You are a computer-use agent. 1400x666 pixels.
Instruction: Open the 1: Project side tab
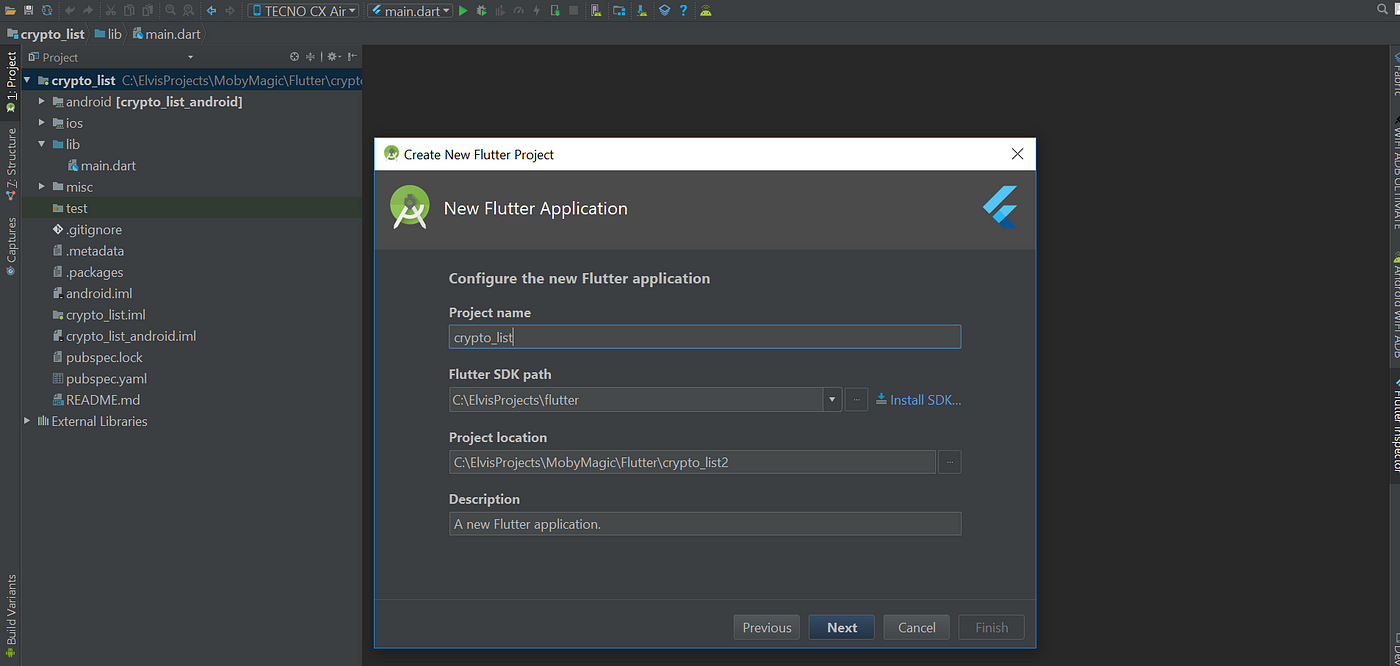(11, 82)
